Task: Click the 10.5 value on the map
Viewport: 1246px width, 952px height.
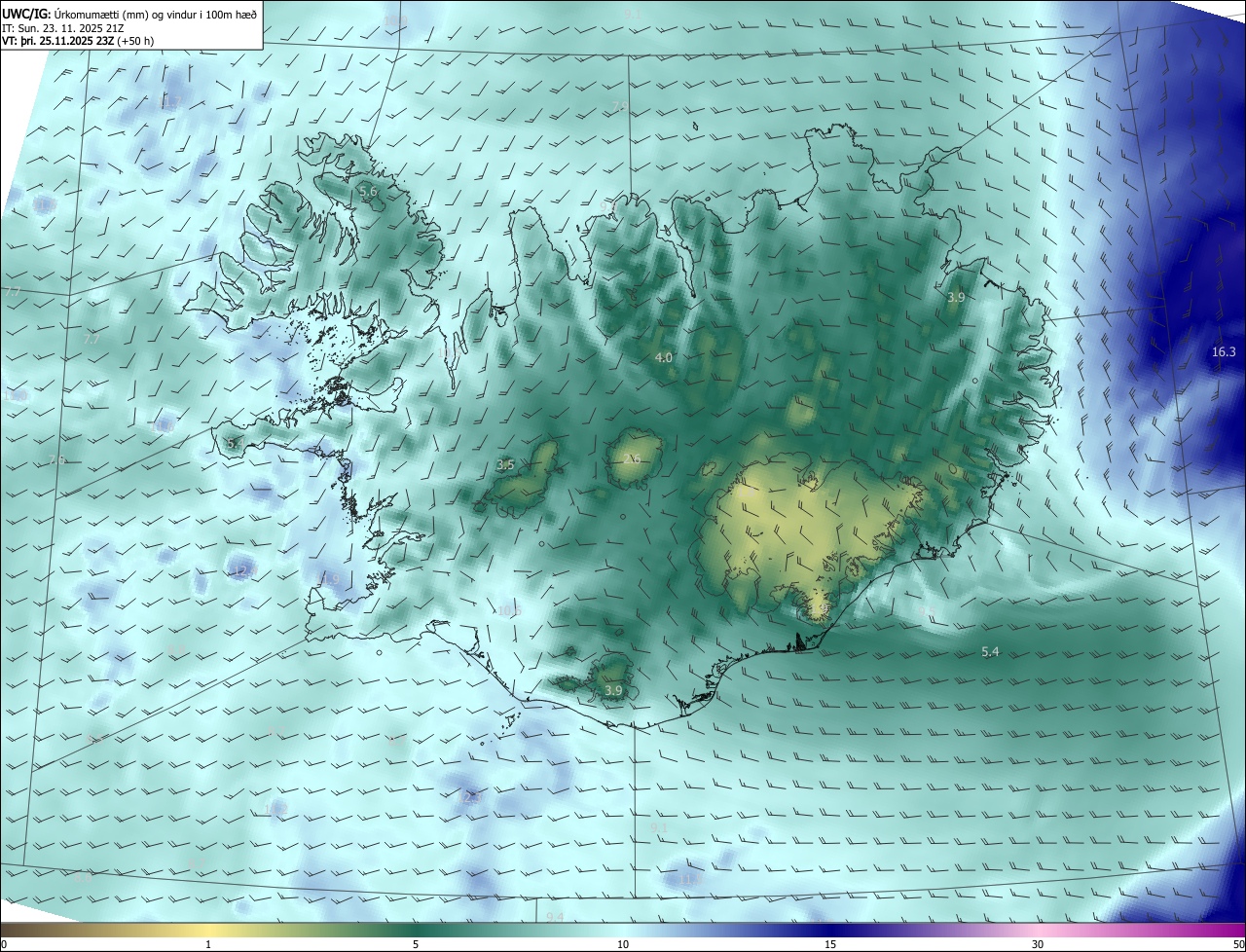Action: pyautogui.click(x=509, y=611)
